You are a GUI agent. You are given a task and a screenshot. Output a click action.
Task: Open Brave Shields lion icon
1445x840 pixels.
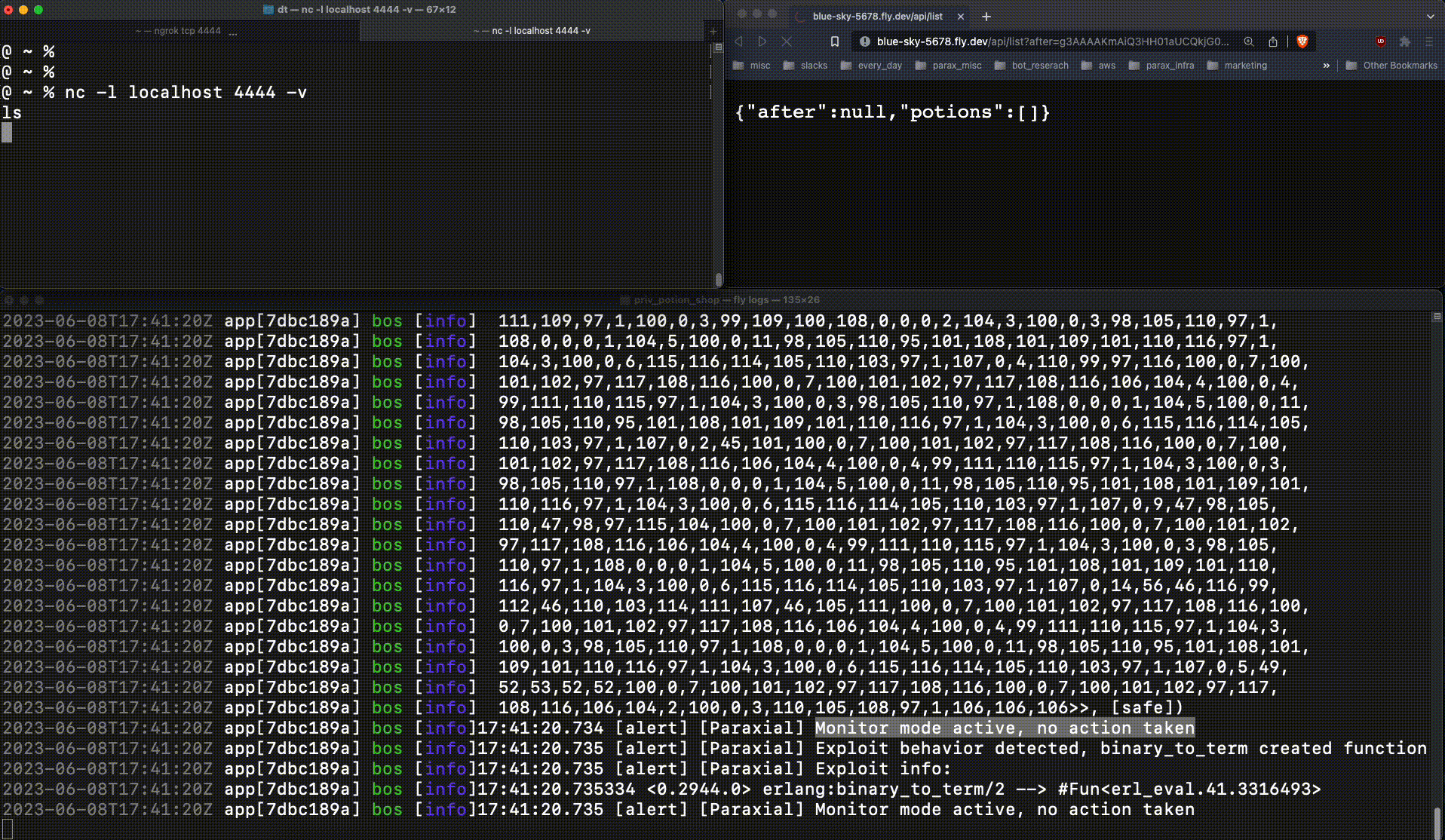(x=1302, y=41)
